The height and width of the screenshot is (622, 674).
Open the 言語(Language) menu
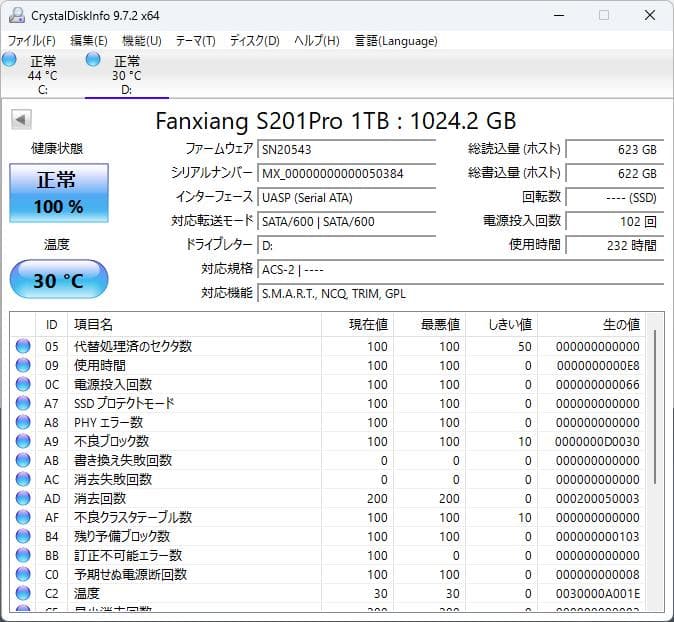click(396, 41)
